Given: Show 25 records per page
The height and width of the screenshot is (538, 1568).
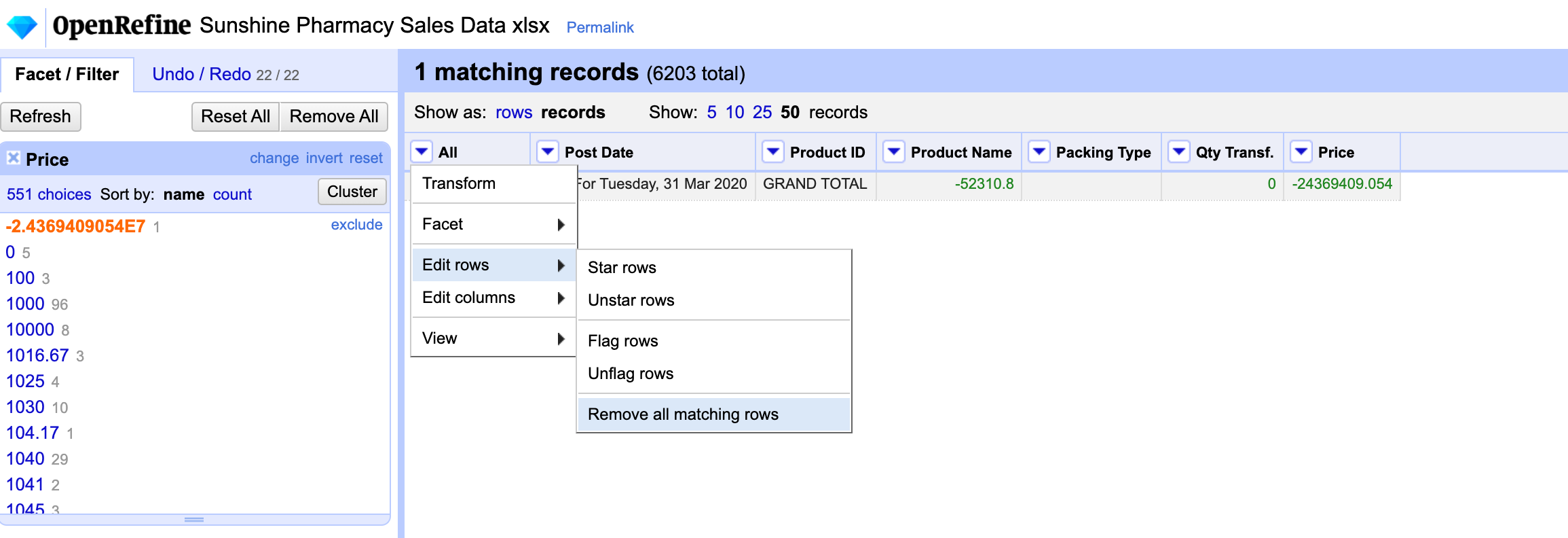Looking at the screenshot, I should point(762,112).
